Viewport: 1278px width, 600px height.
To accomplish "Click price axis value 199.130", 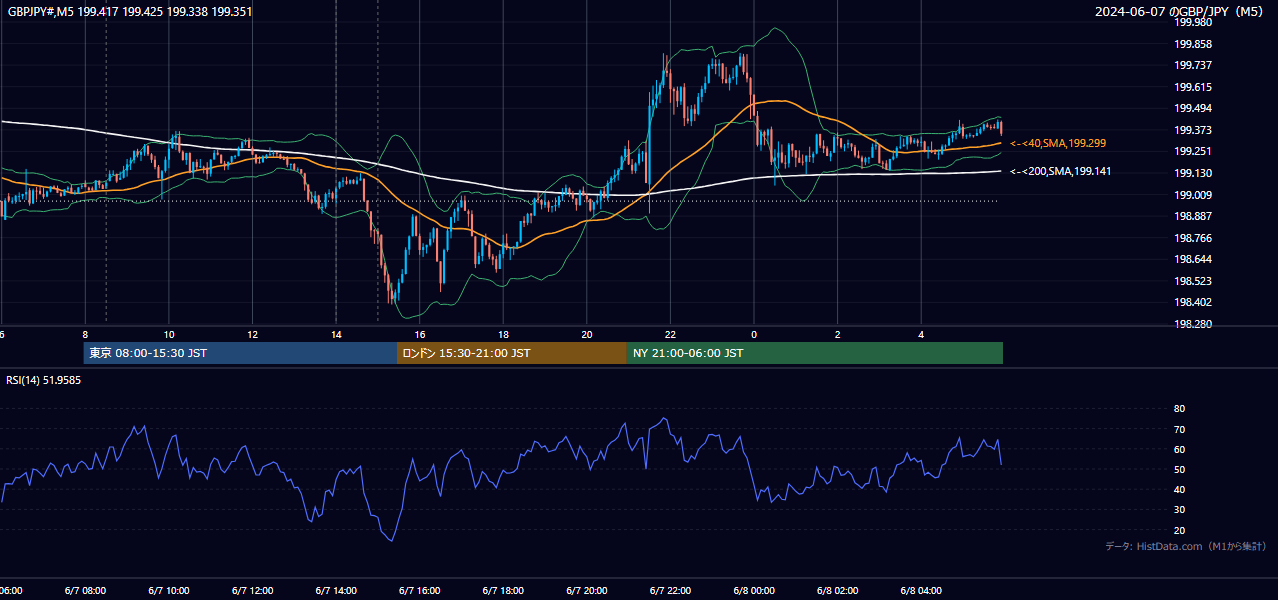I will (x=1193, y=173).
